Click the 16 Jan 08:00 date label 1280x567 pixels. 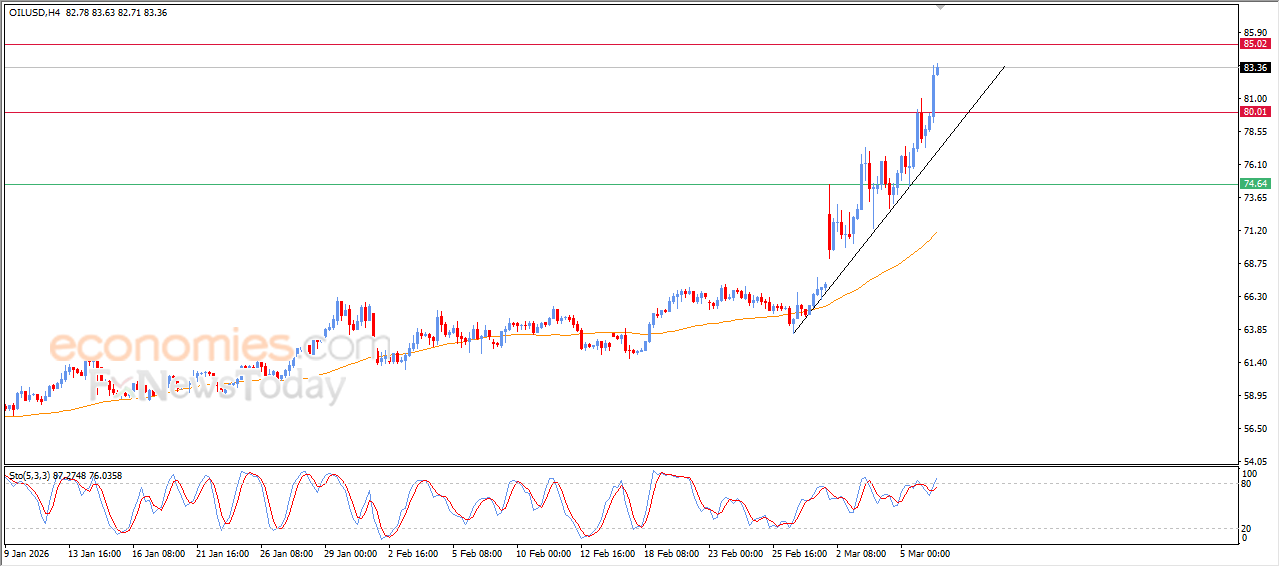tap(158, 552)
